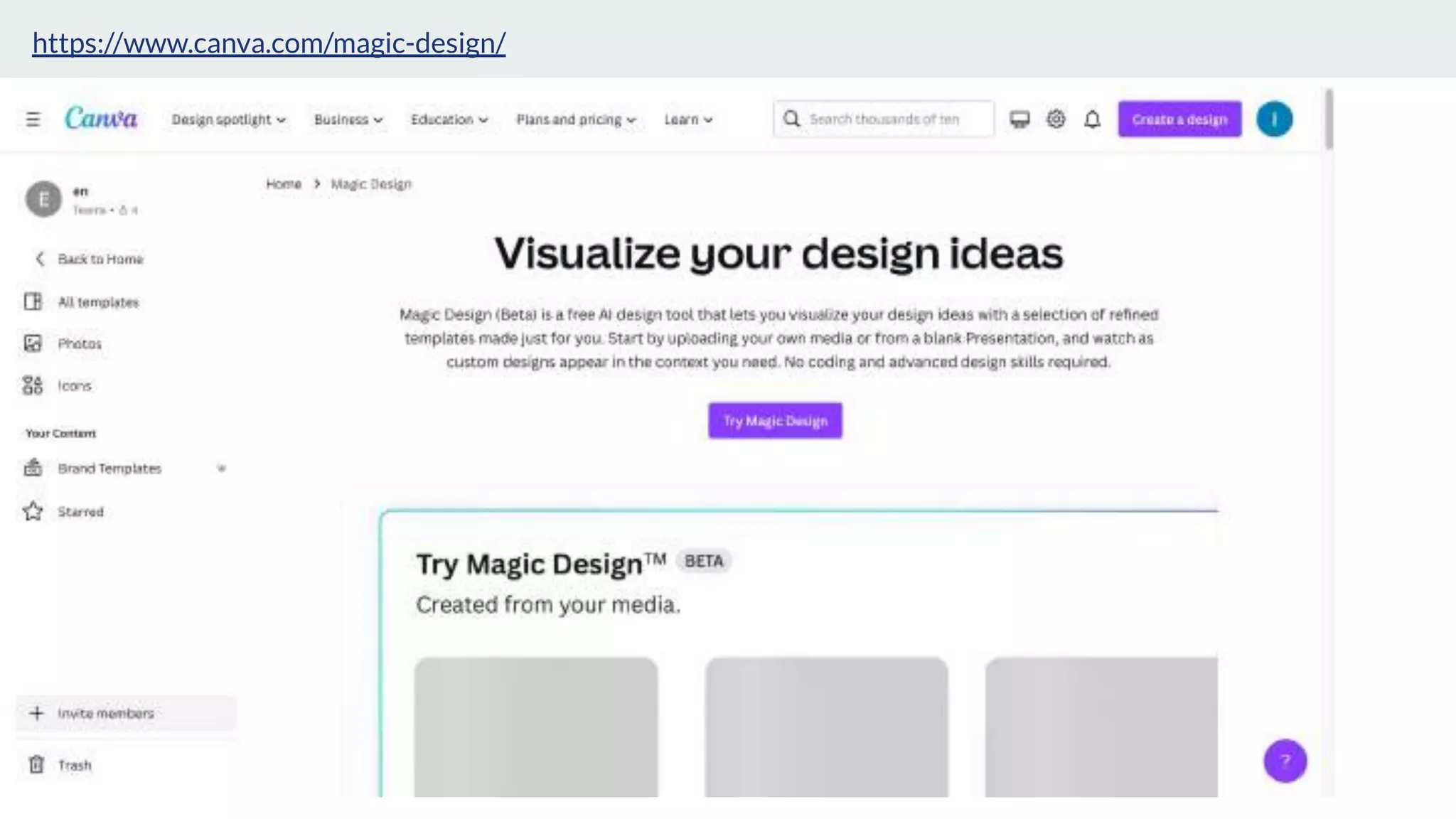Click the search templates field

tap(884, 119)
